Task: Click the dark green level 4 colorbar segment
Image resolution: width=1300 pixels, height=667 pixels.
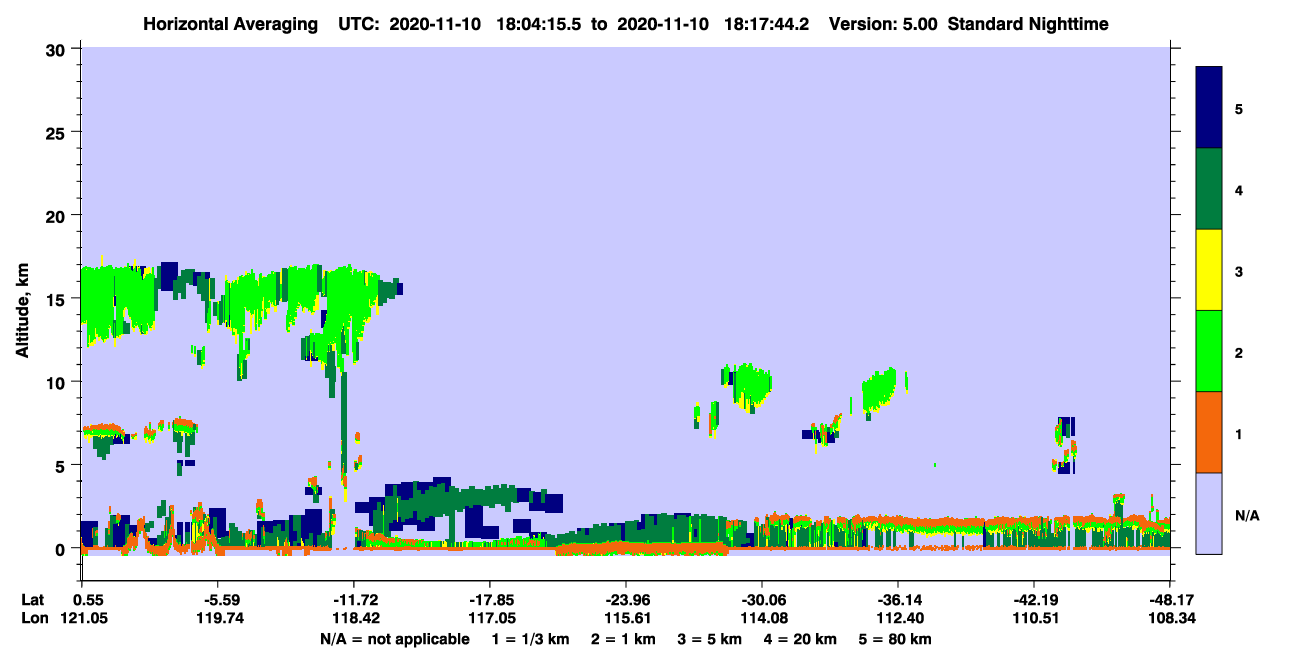Action: pyautogui.click(x=1209, y=189)
